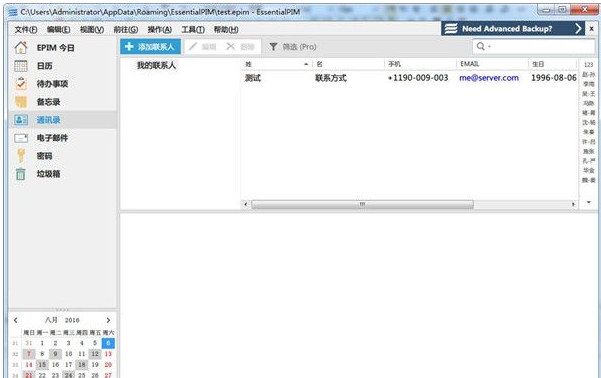Click the horizontal scrollbar in contact list
The width and height of the screenshot is (601, 378).
[x=362, y=204]
